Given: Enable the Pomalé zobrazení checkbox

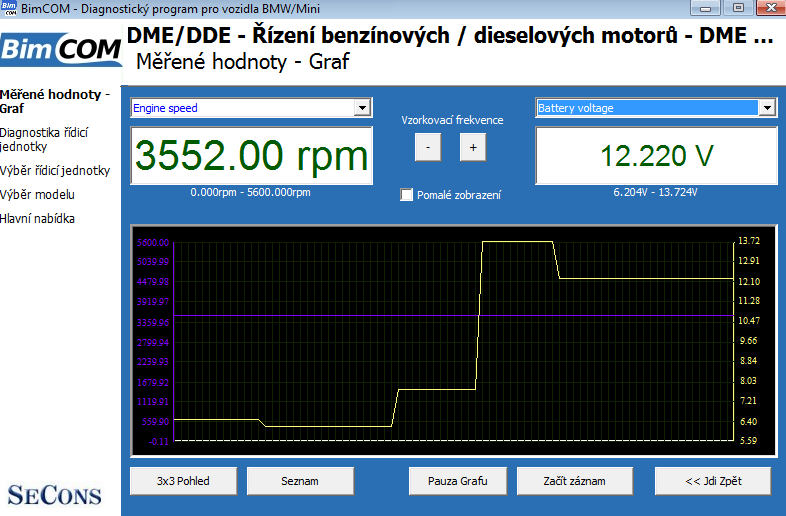Looking at the screenshot, I should [x=407, y=195].
